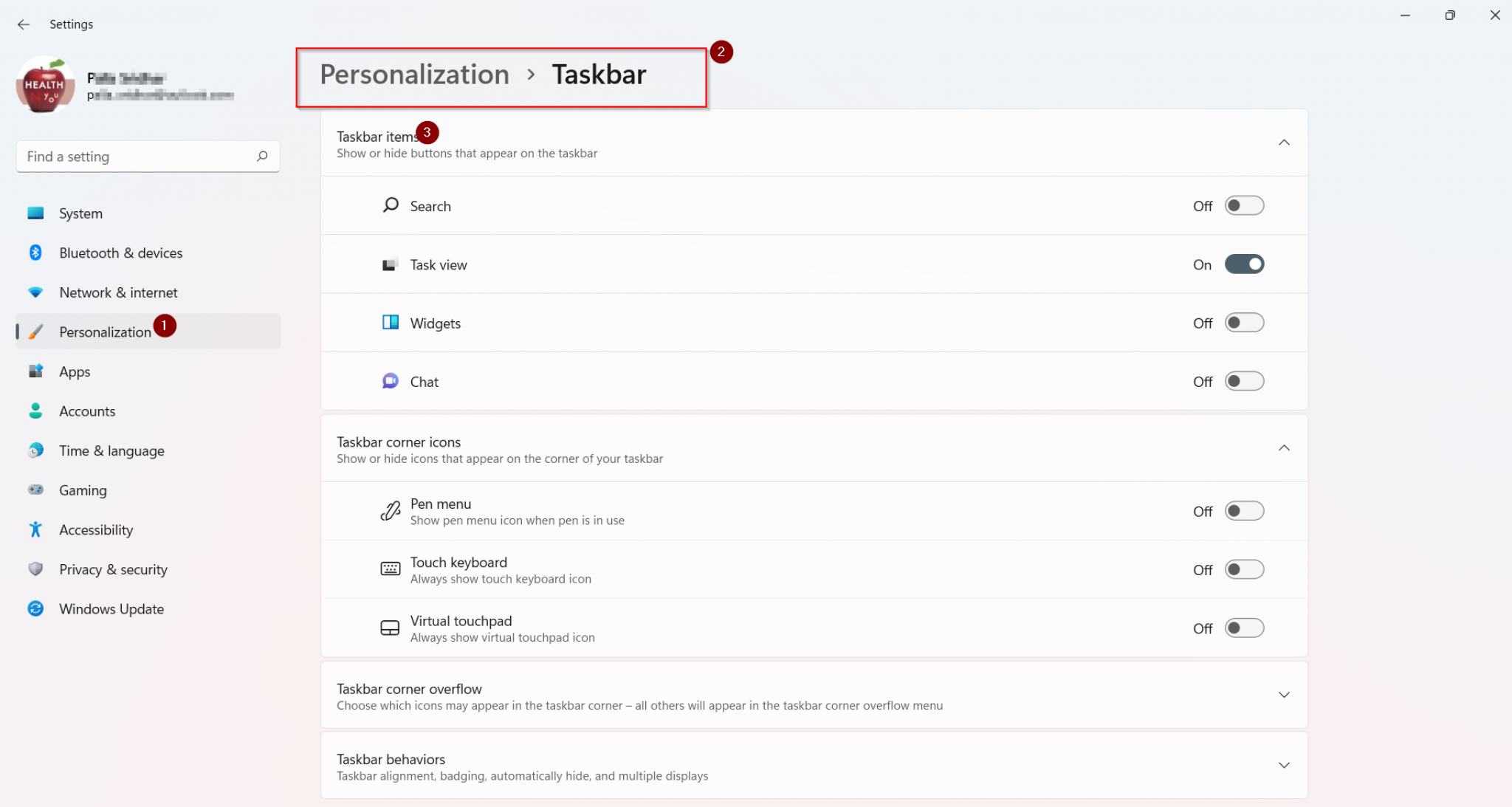Open Privacy & security in sidebar
Screen dimensions: 1512x807
(113, 569)
